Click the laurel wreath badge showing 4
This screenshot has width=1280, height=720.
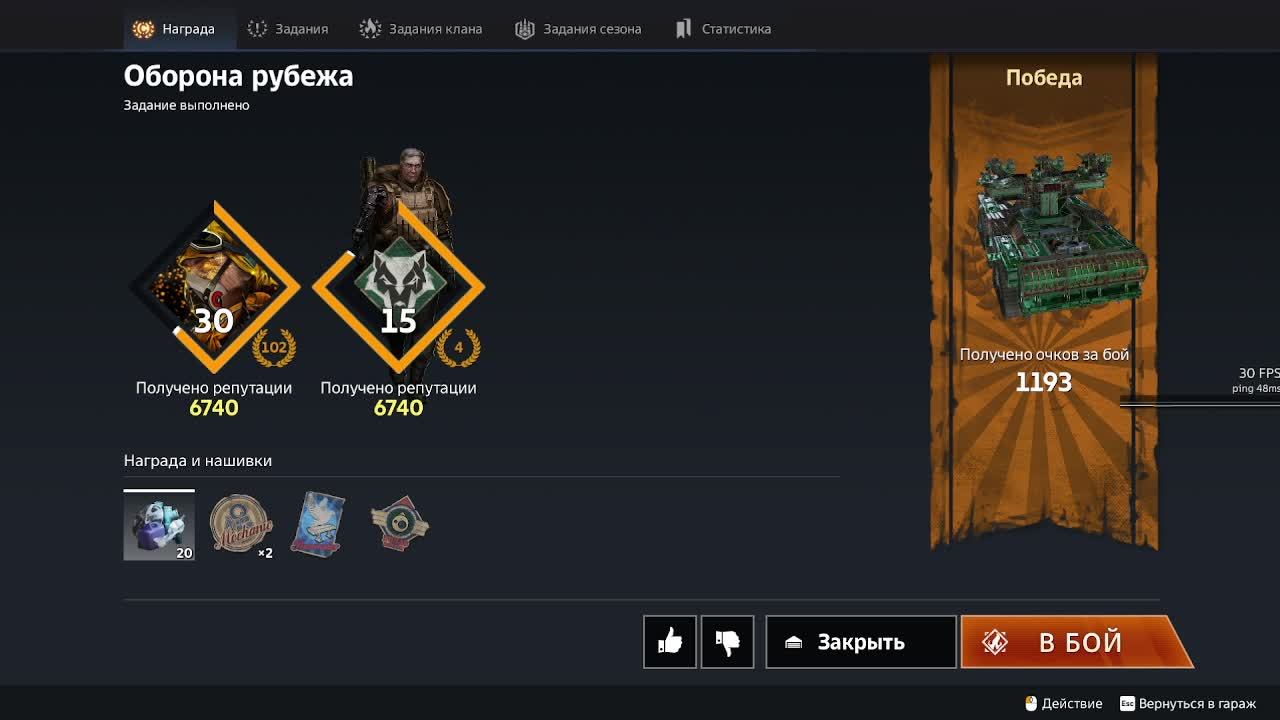point(459,348)
